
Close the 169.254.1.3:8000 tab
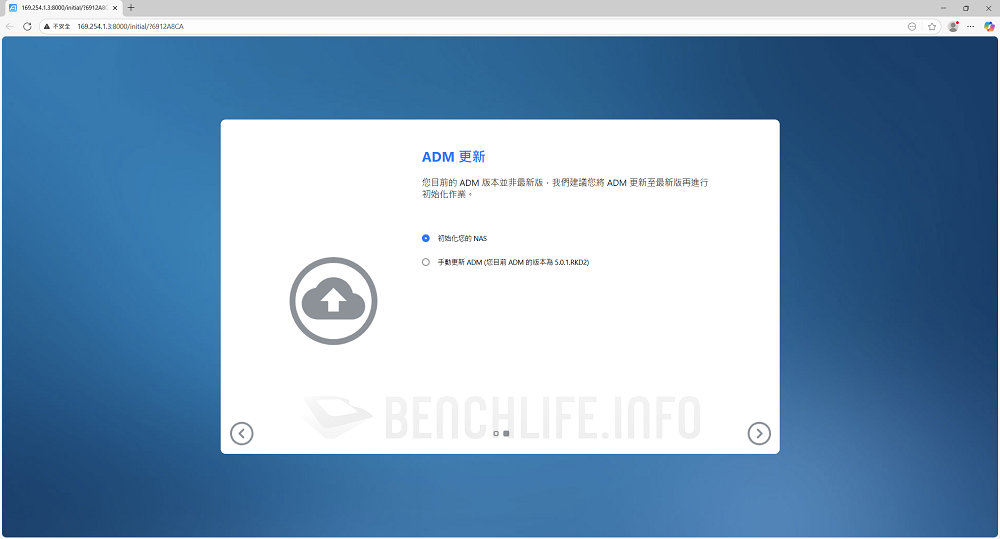click(x=116, y=7)
